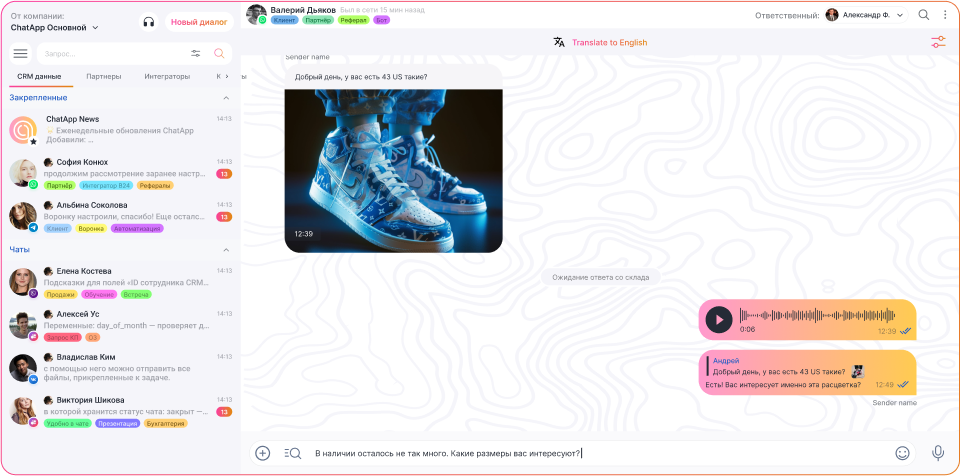This screenshot has width=960, height=476.
Task: Open the three-dot more options menu
Action: (945, 15)
